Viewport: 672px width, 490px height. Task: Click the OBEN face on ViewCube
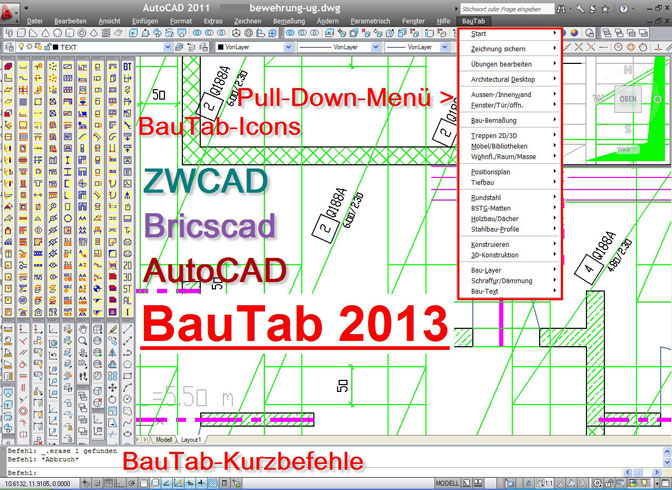click(628, 99)
